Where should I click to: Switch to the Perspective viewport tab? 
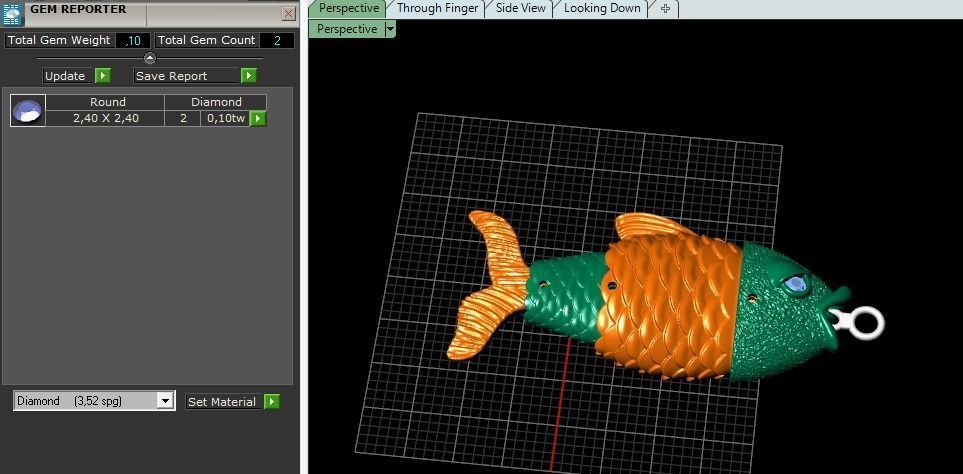click(x=348, y=9)
